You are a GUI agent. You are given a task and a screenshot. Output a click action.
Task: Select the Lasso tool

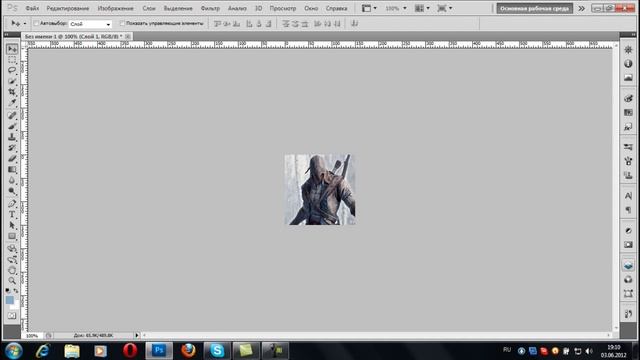pyautogui.click(x=12, y=70)
